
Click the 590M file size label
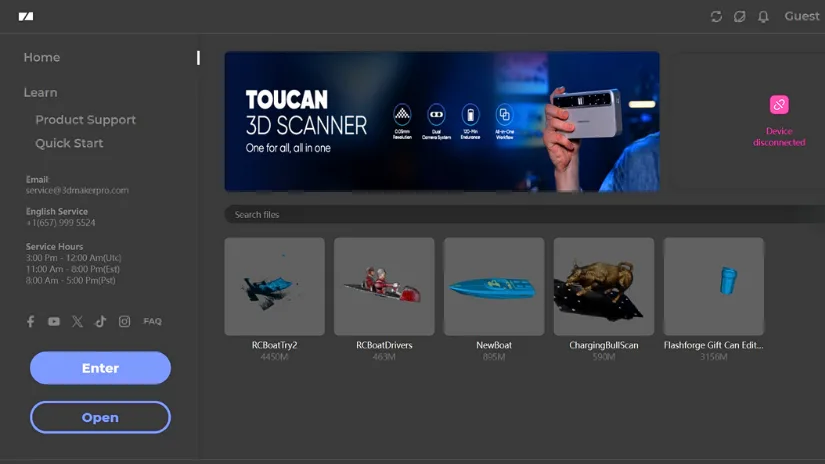pos(603,357)
